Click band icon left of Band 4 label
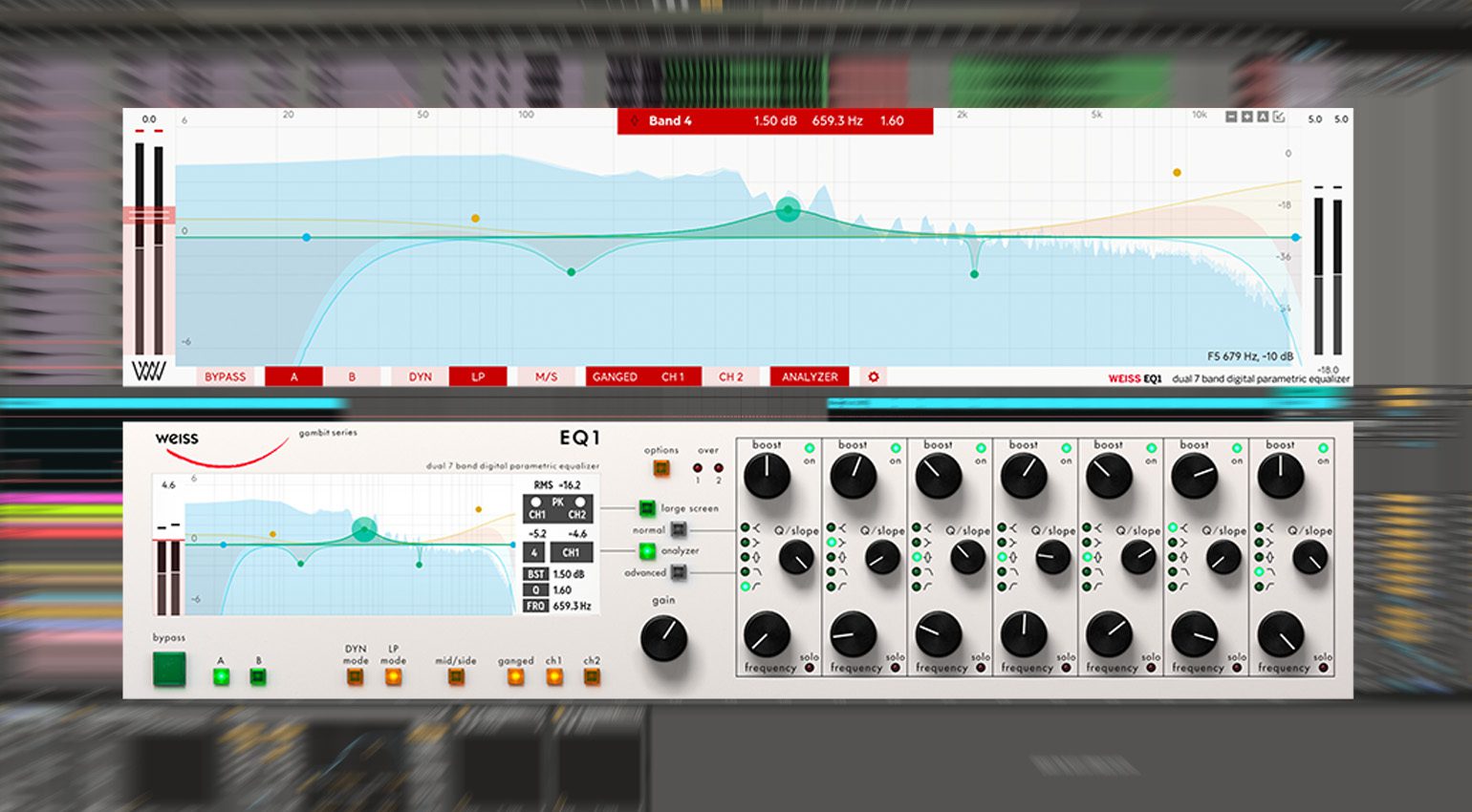1472x812 pixels. pos(634,121)
